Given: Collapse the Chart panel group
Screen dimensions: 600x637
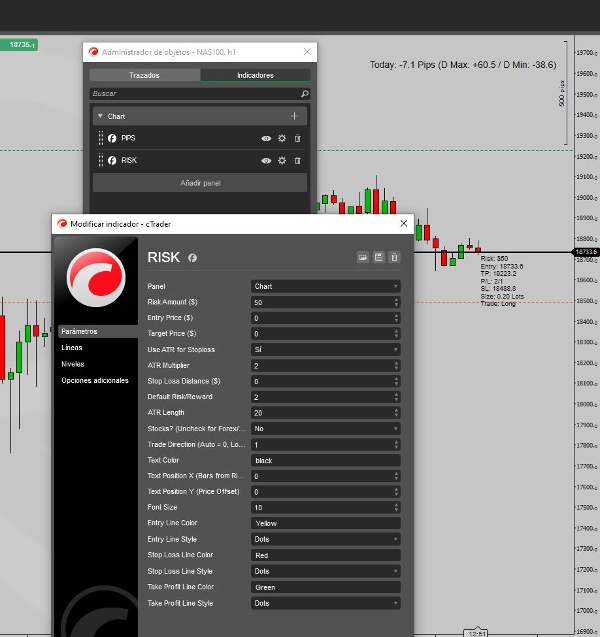Looking at the screenshot, I should tap(100, 116).
